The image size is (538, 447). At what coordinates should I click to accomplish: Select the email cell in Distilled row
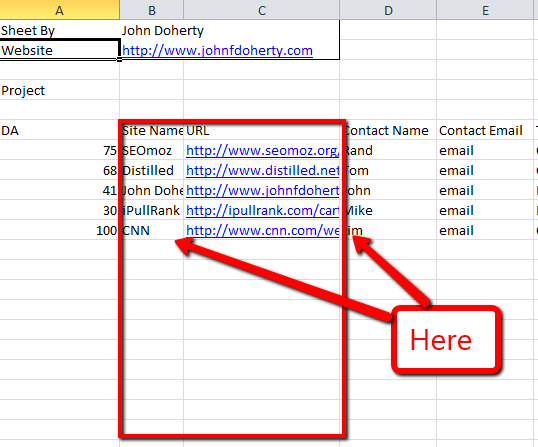pos(485,170)
